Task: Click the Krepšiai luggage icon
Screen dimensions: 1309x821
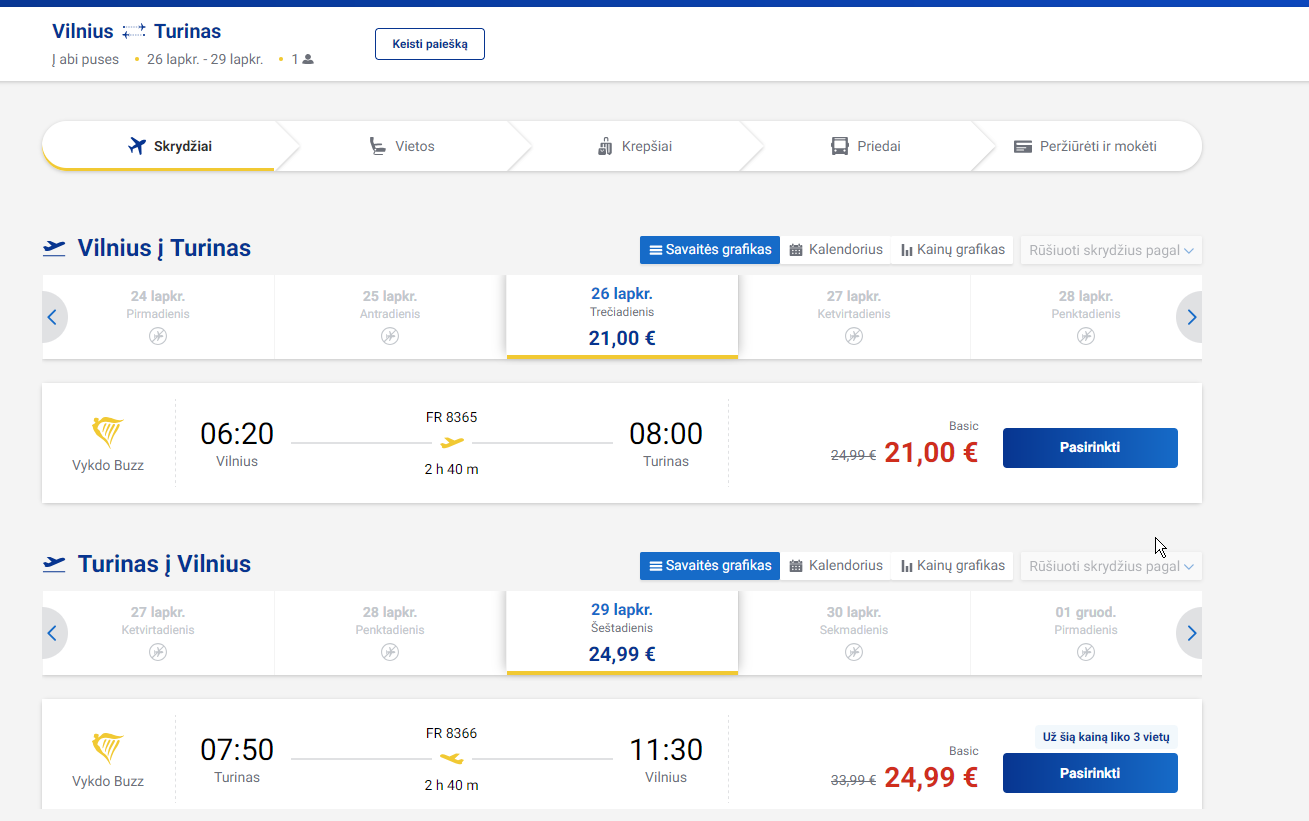Action: tap(604, 147)
